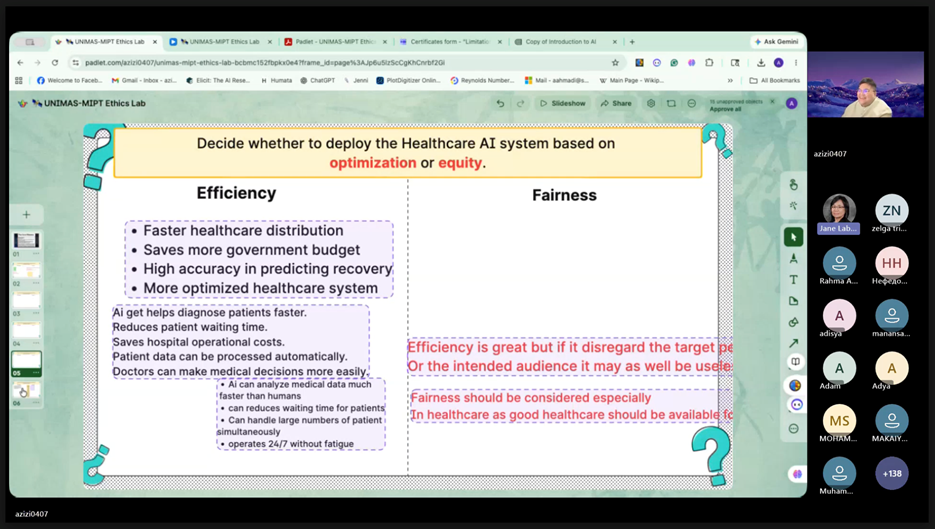Open the colorful globe tool in sidebar

coord(795,385)
